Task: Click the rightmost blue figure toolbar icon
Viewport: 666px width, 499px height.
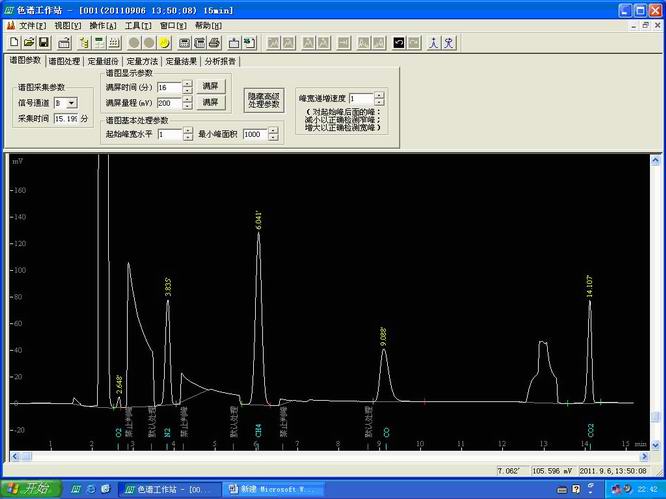Action: [x=449, y=42]
